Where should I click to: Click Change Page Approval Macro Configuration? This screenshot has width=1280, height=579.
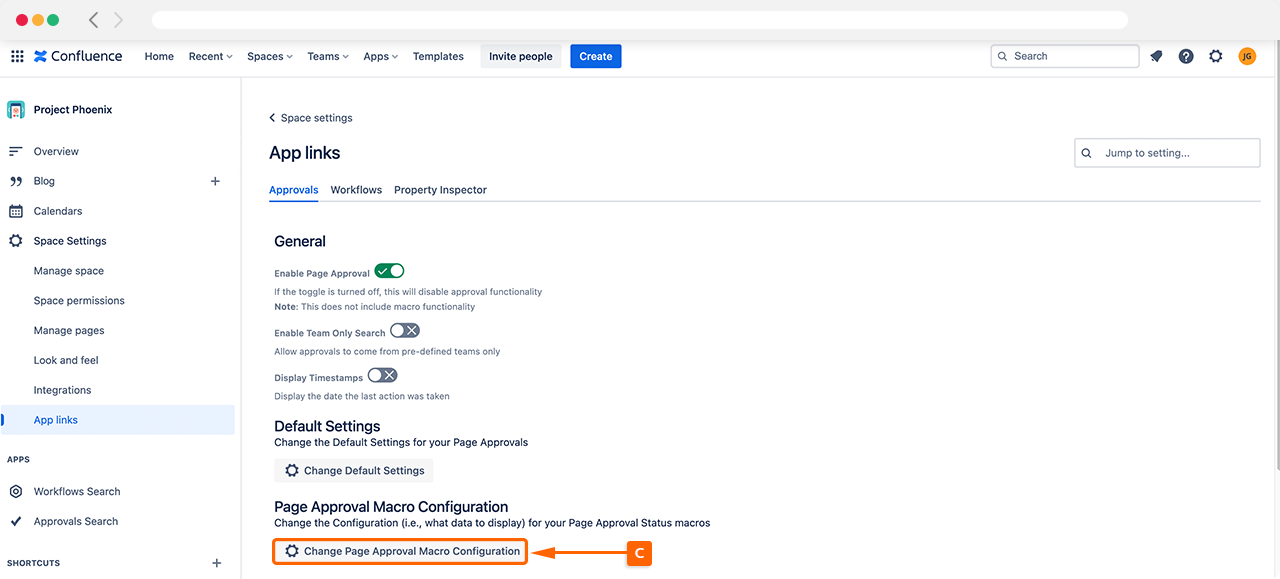401,551
